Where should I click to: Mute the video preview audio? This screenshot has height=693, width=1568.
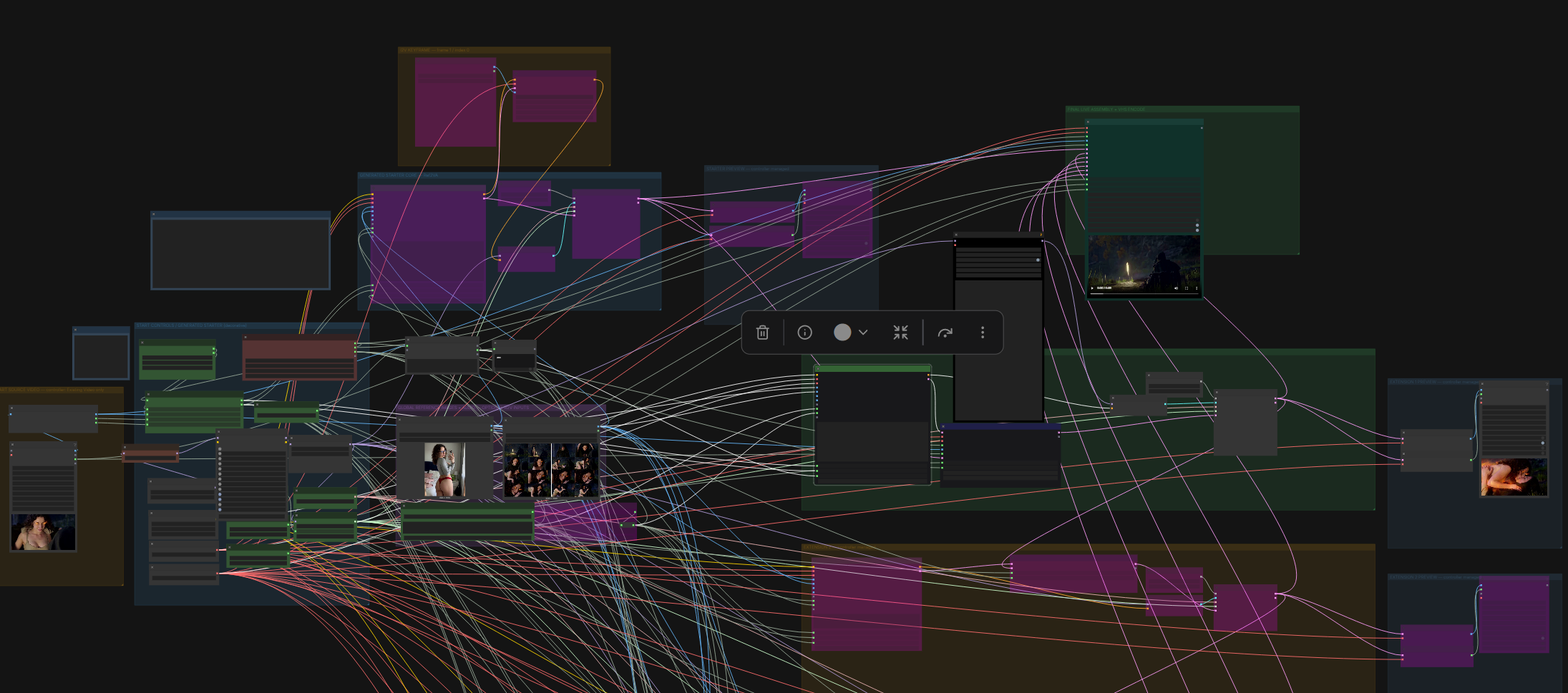[x=1176, y=288]
